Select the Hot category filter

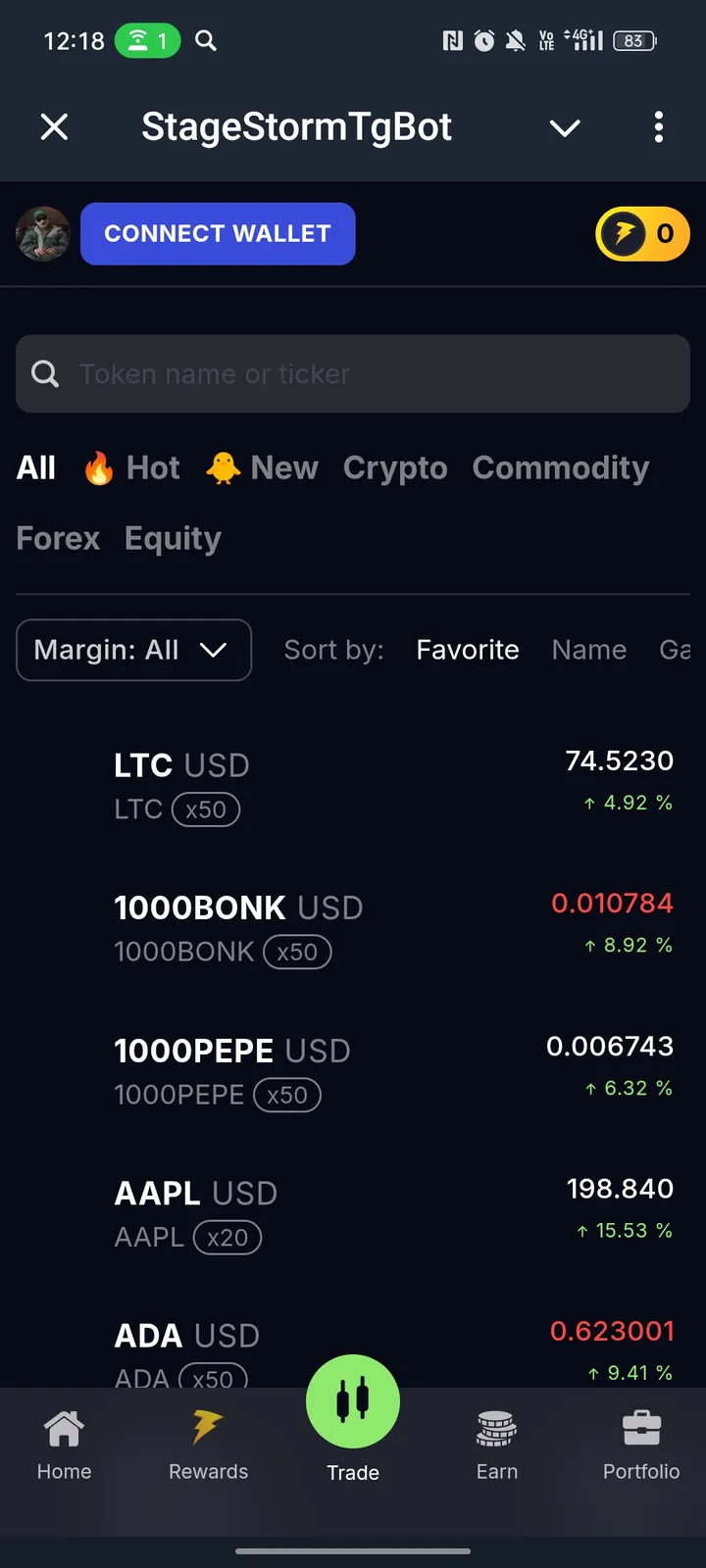point(133,468)
